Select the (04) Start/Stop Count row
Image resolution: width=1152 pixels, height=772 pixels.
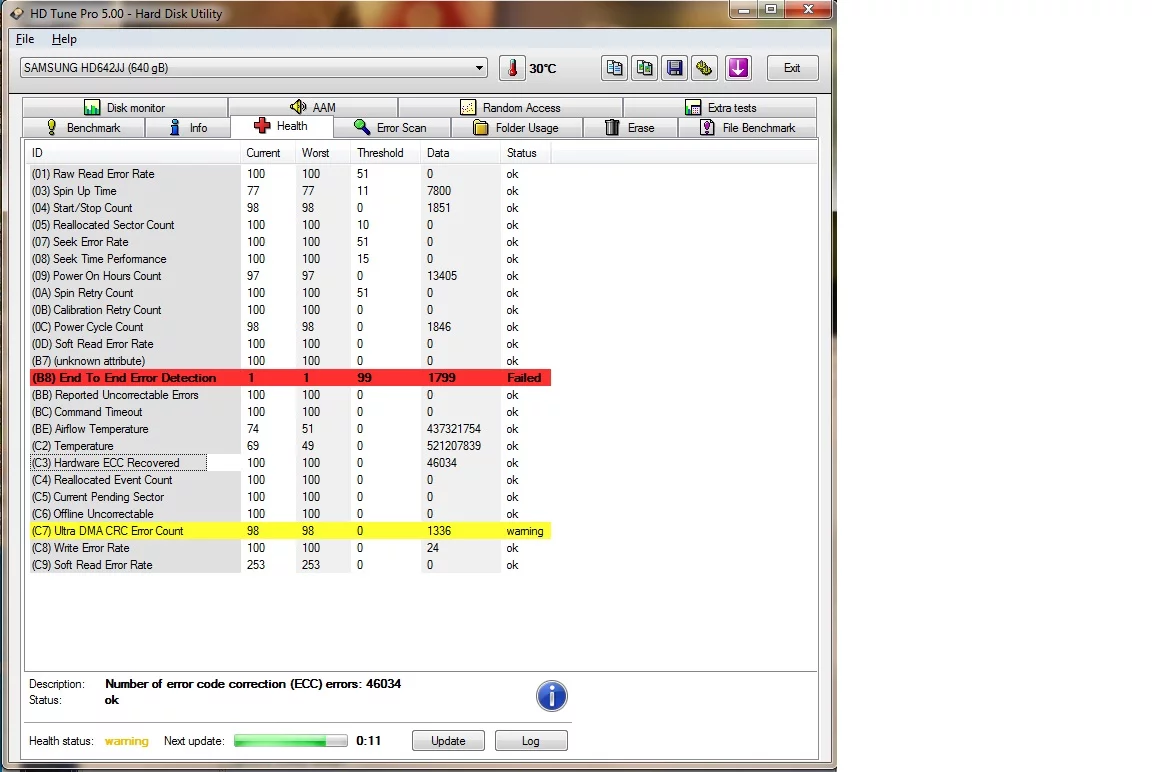pyautogui.click(x=290, y=208)
